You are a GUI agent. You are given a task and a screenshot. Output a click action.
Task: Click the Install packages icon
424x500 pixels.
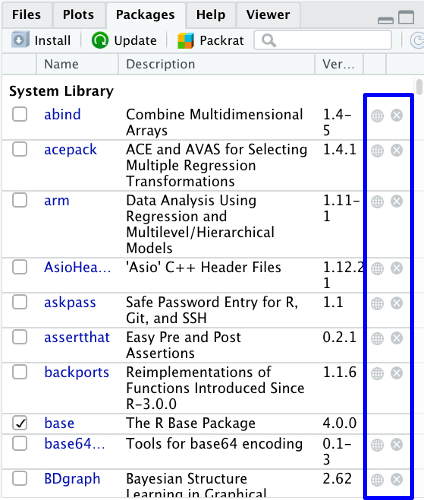[x=20, y=40]
